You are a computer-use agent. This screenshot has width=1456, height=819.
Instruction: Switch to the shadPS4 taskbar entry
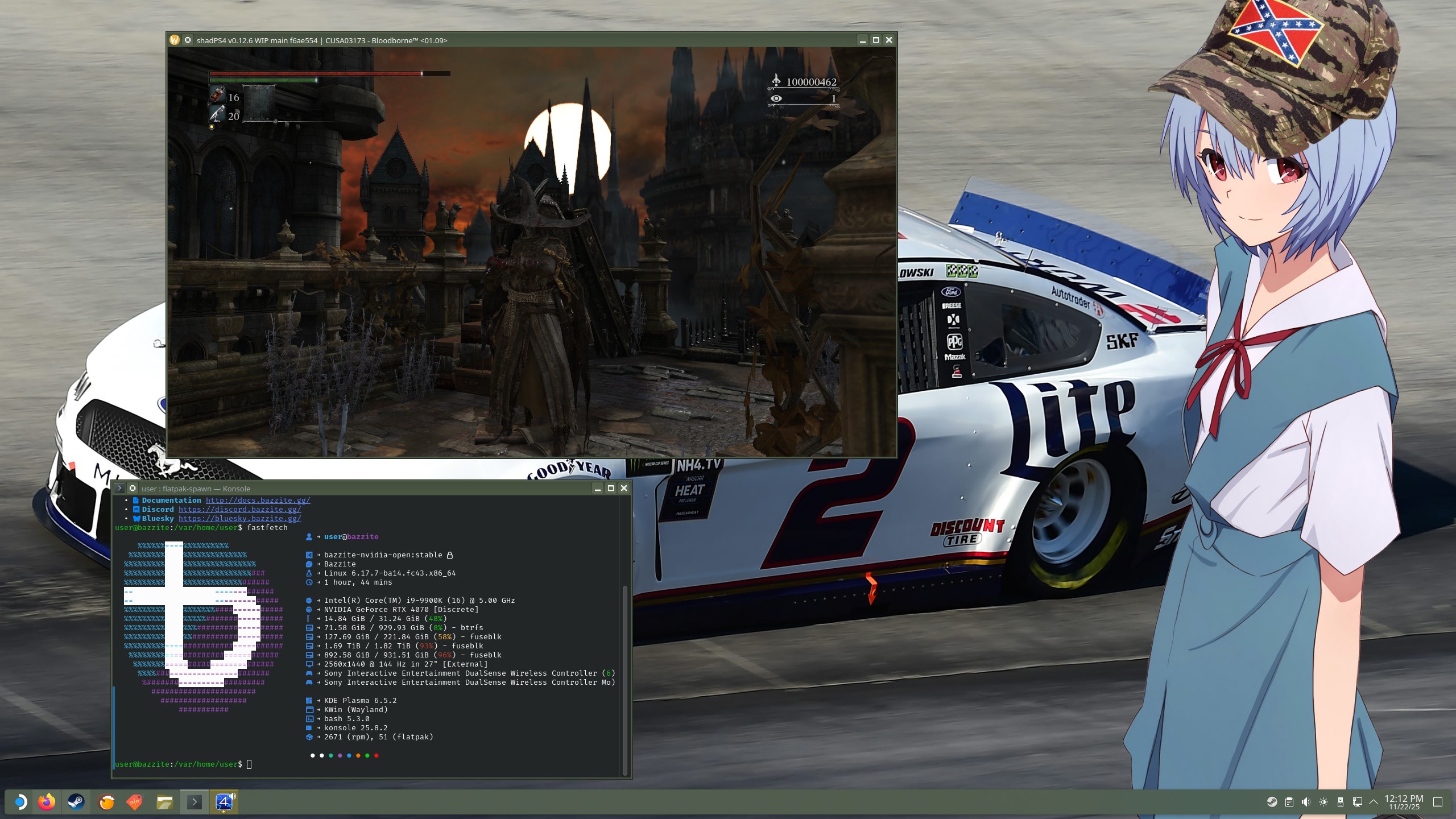coord(224,802)
